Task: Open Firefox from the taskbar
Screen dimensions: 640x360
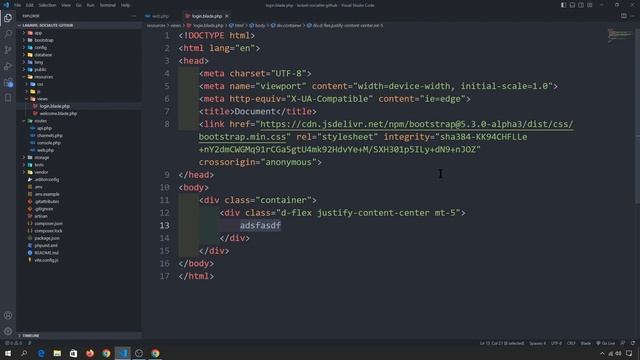Action: 90,353
